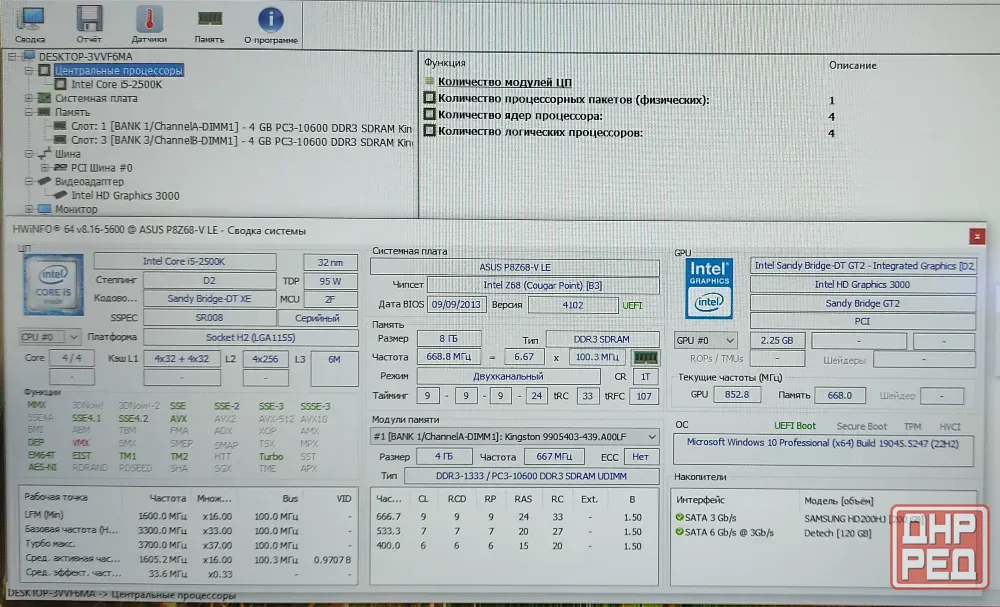Click the icon beside Количество логических процессоров
The height and width of the screenshot is (607, 1000).
point(429,131)
